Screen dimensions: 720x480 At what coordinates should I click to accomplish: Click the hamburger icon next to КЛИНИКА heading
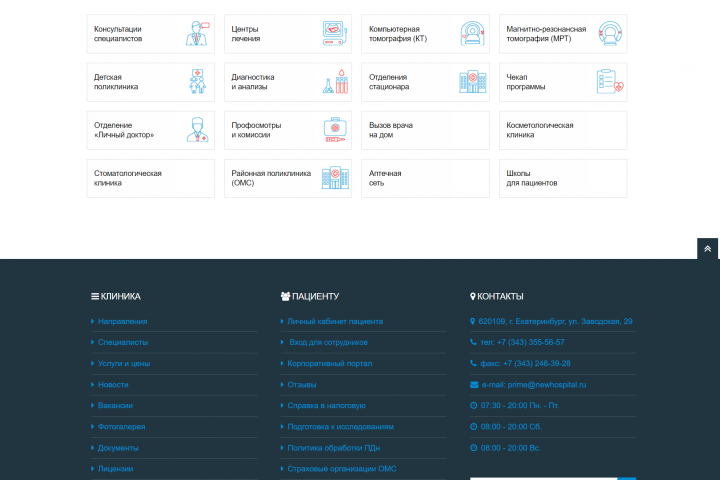pyautogui.click(x=95, y=297)
